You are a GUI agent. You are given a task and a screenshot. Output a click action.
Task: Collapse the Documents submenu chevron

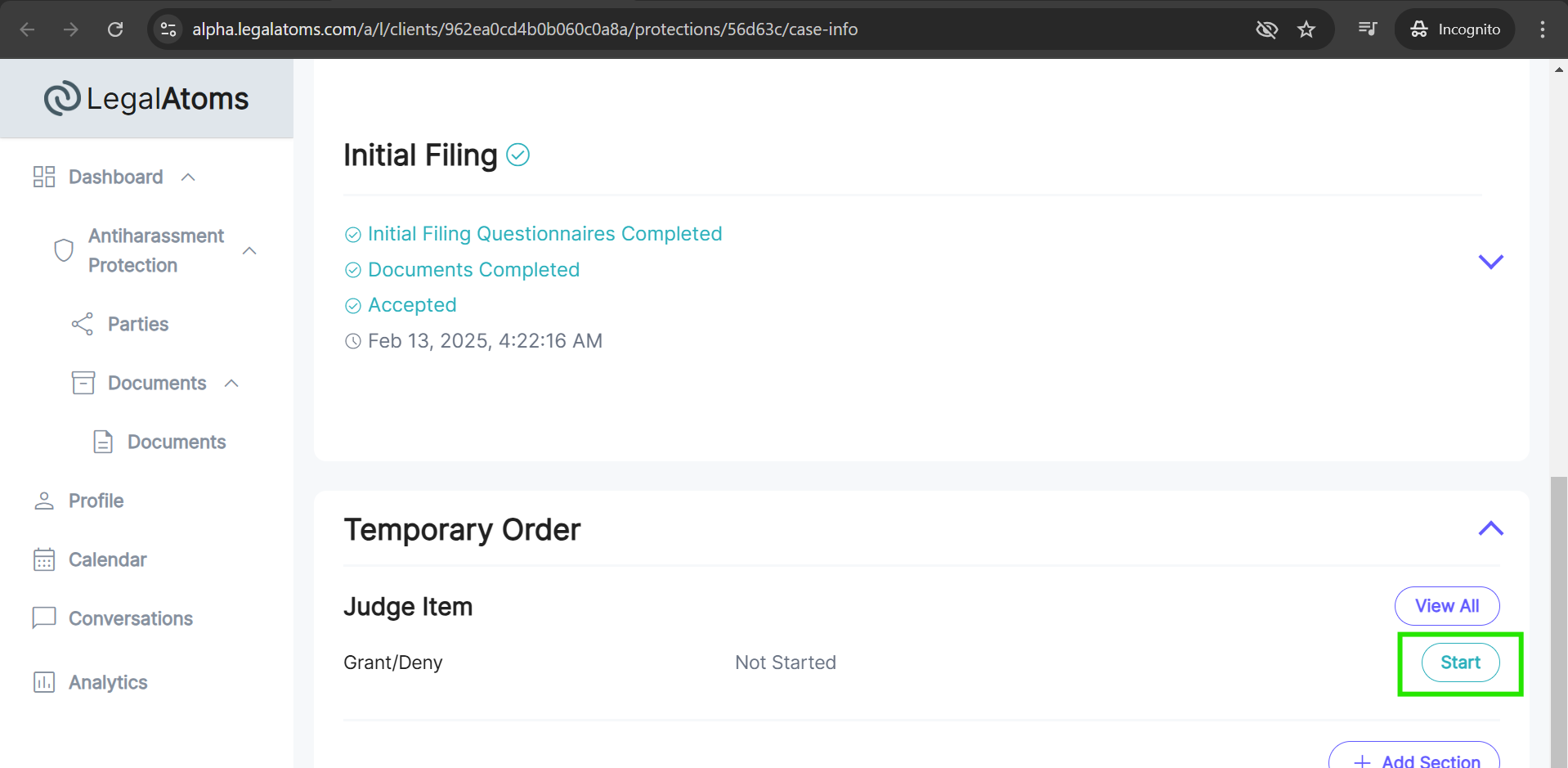[231, 383]
